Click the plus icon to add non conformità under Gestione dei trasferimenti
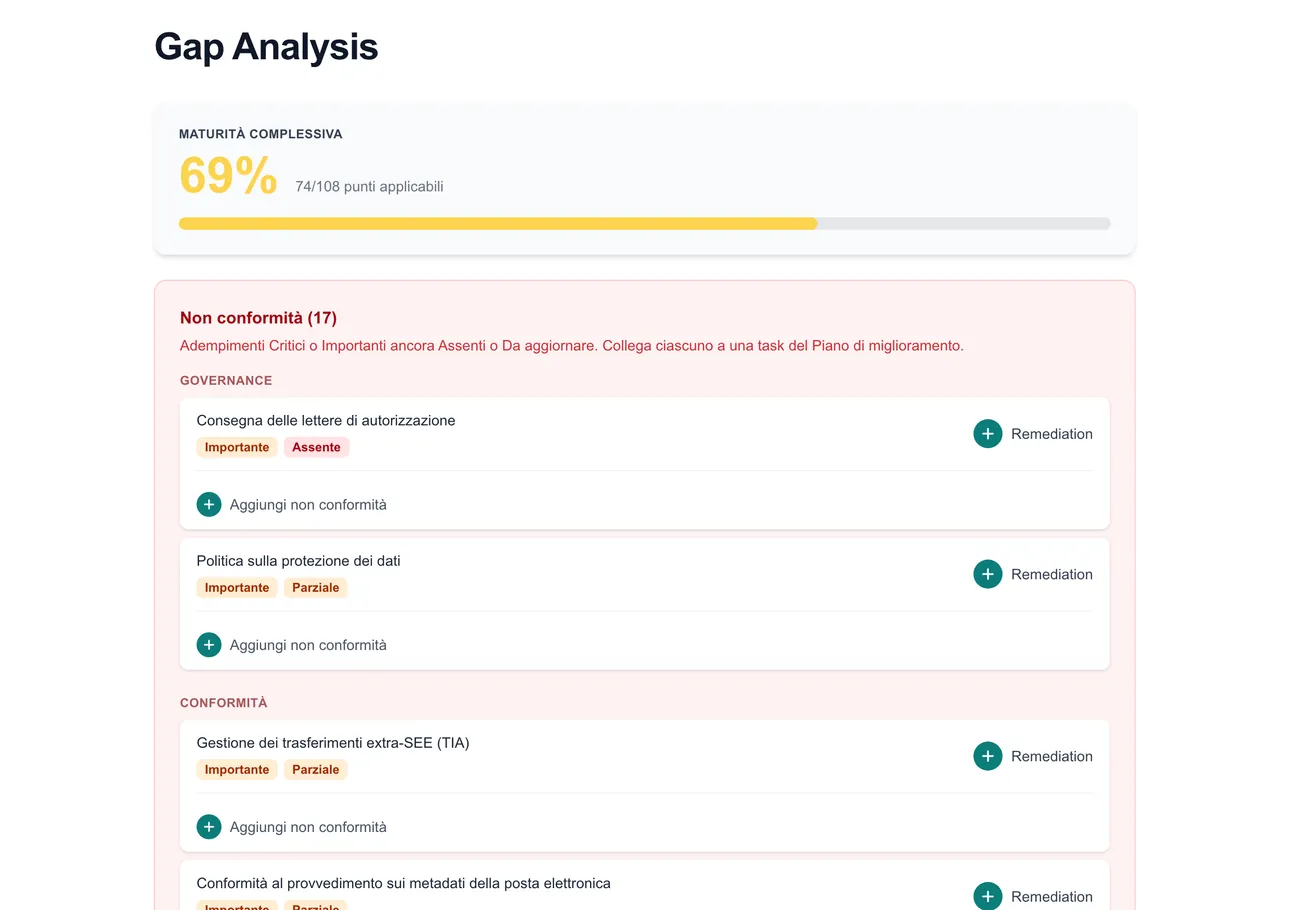Screen dimensions: 1300x910 point(209,827)
